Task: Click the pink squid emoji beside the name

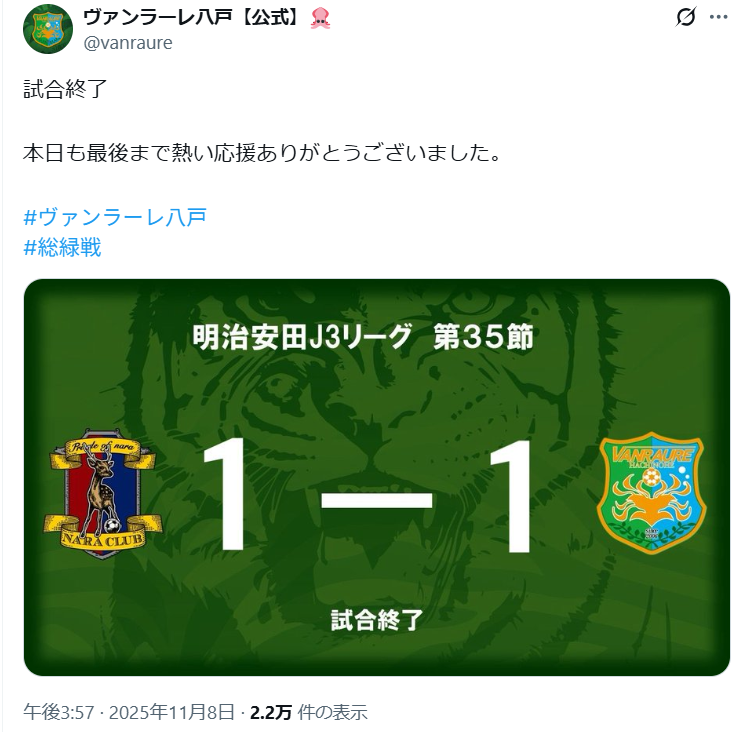Action: [320, 18]
